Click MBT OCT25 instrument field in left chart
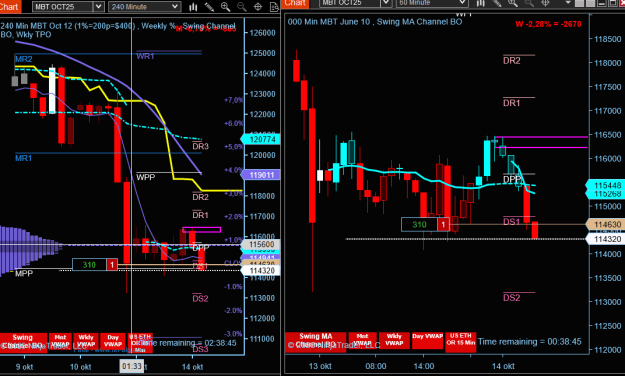This screenshot has height=376, width=625. coord(63,6)
